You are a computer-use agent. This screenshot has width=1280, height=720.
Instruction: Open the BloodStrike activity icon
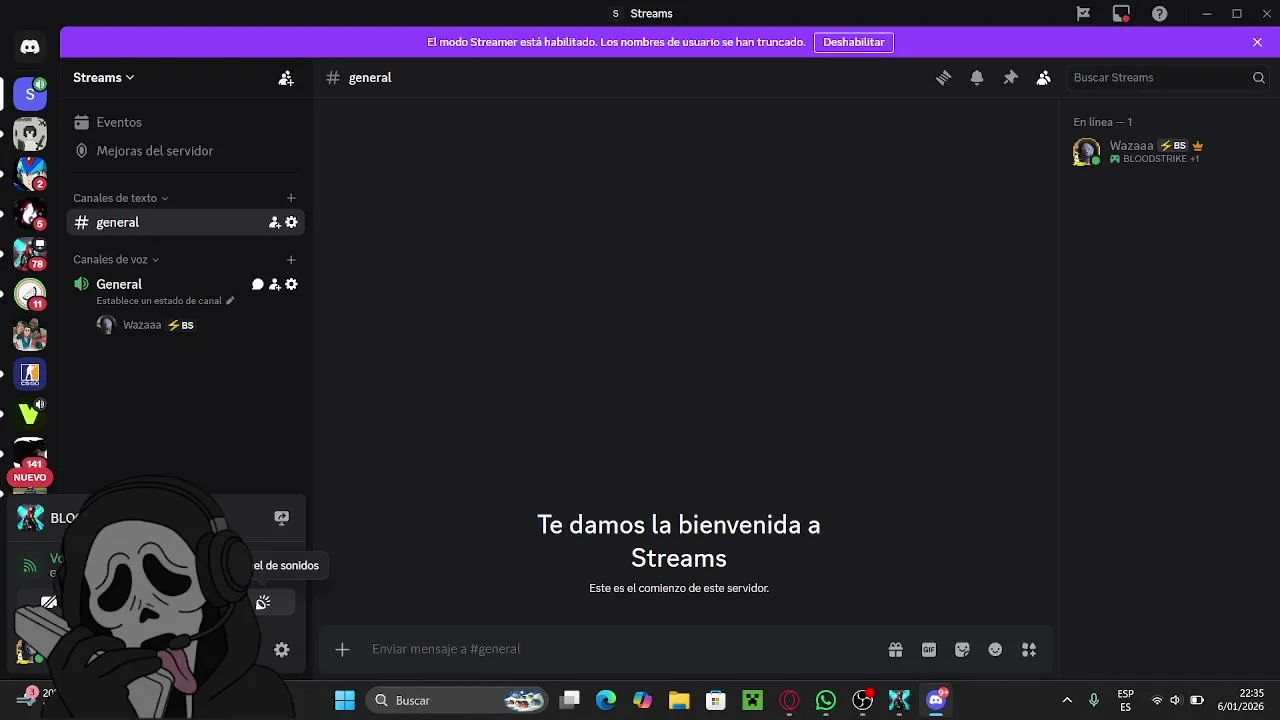coord(31,518)
